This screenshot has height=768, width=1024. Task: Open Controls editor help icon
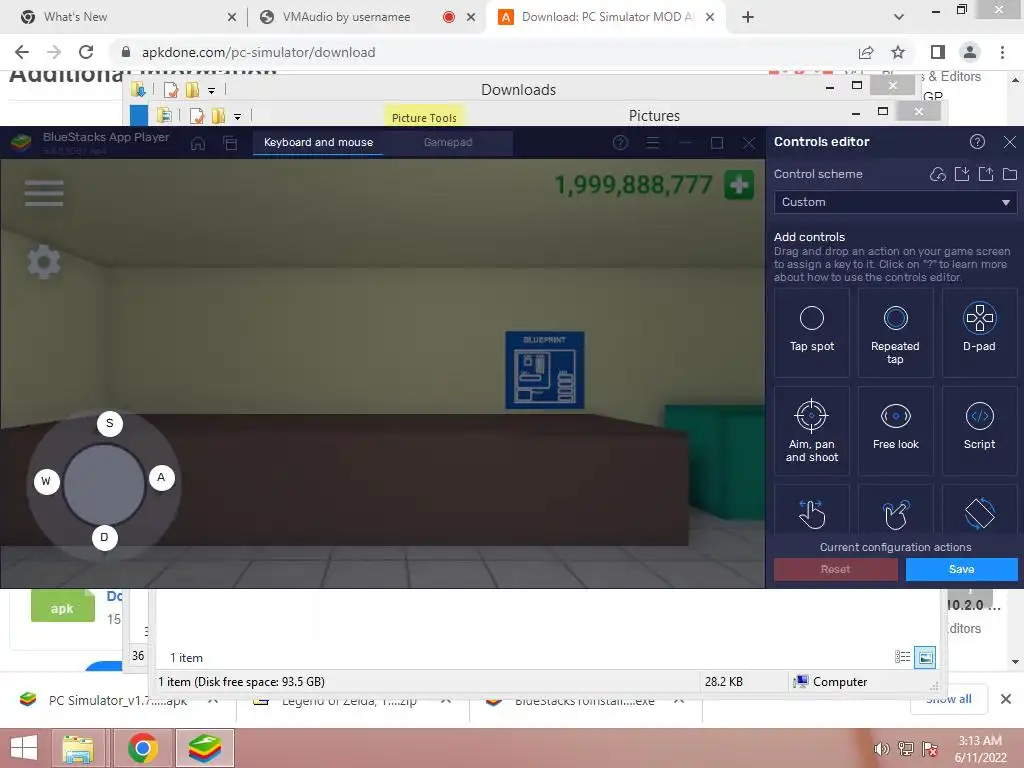coord(977,142)
